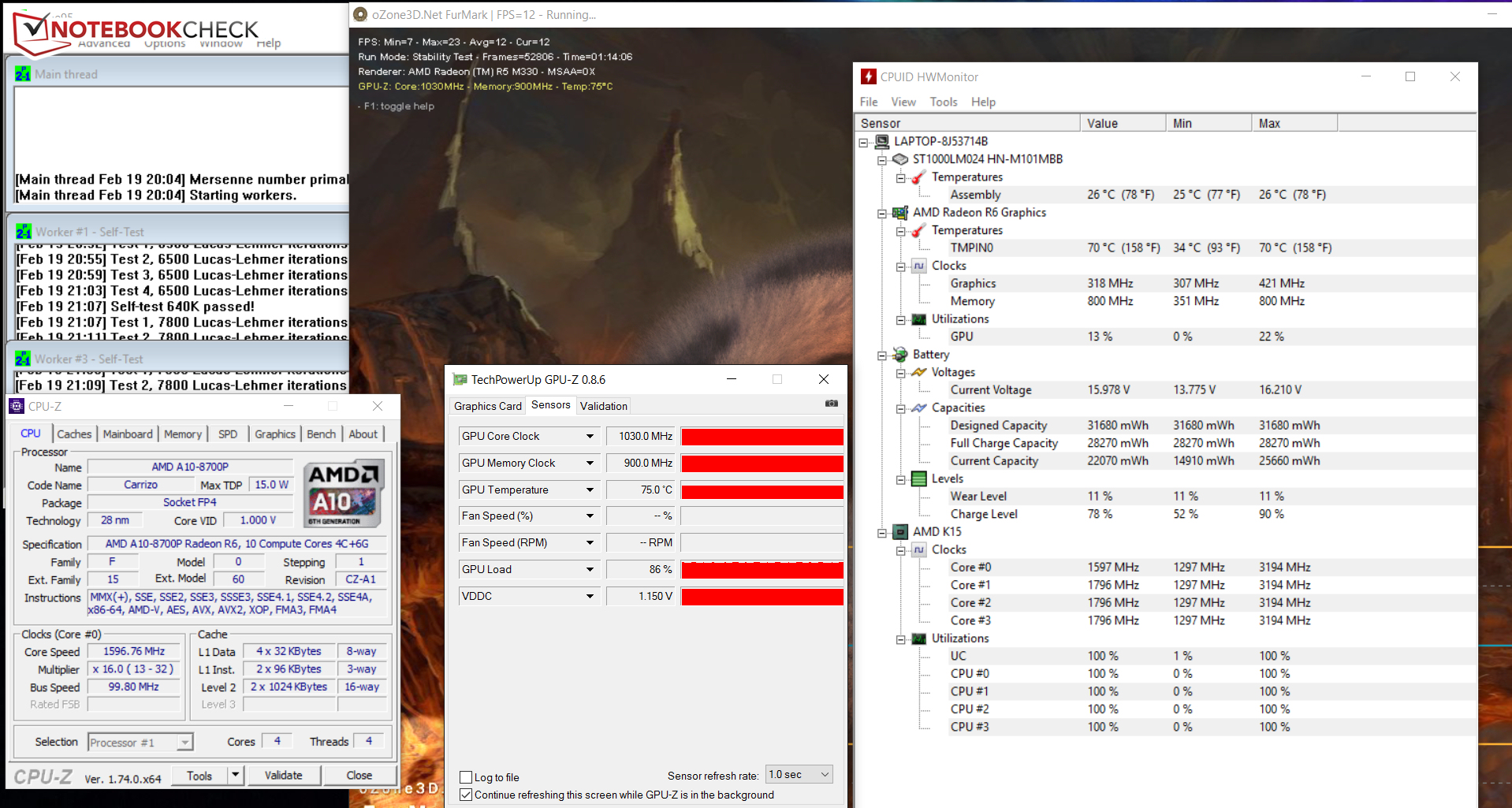
Task: Open the SPD tab in CPU-Z
Action: 228,434
